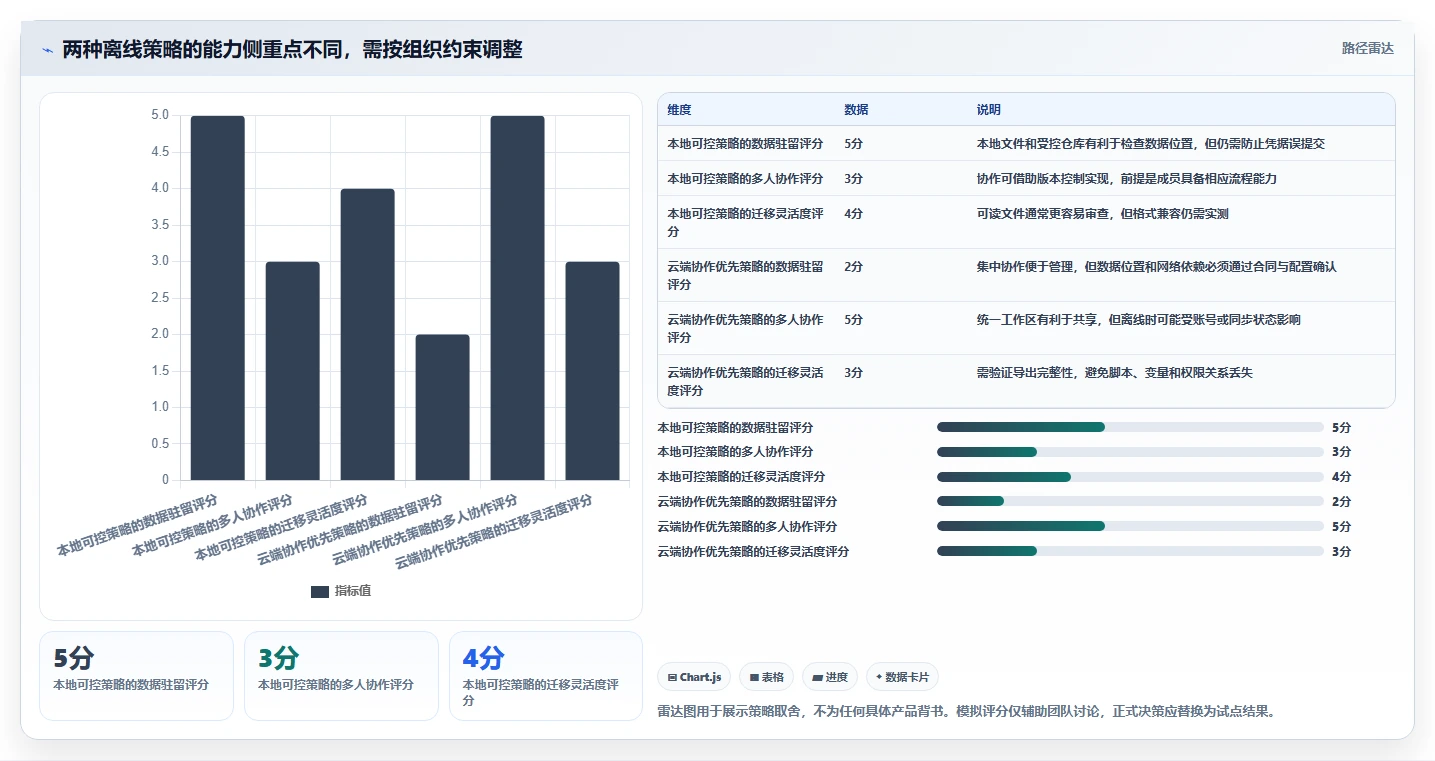The image size is (1435, 761).
Task: Click the progress bar for 本地可控策略的多人协作评分
Action: tap(1130, 452)
